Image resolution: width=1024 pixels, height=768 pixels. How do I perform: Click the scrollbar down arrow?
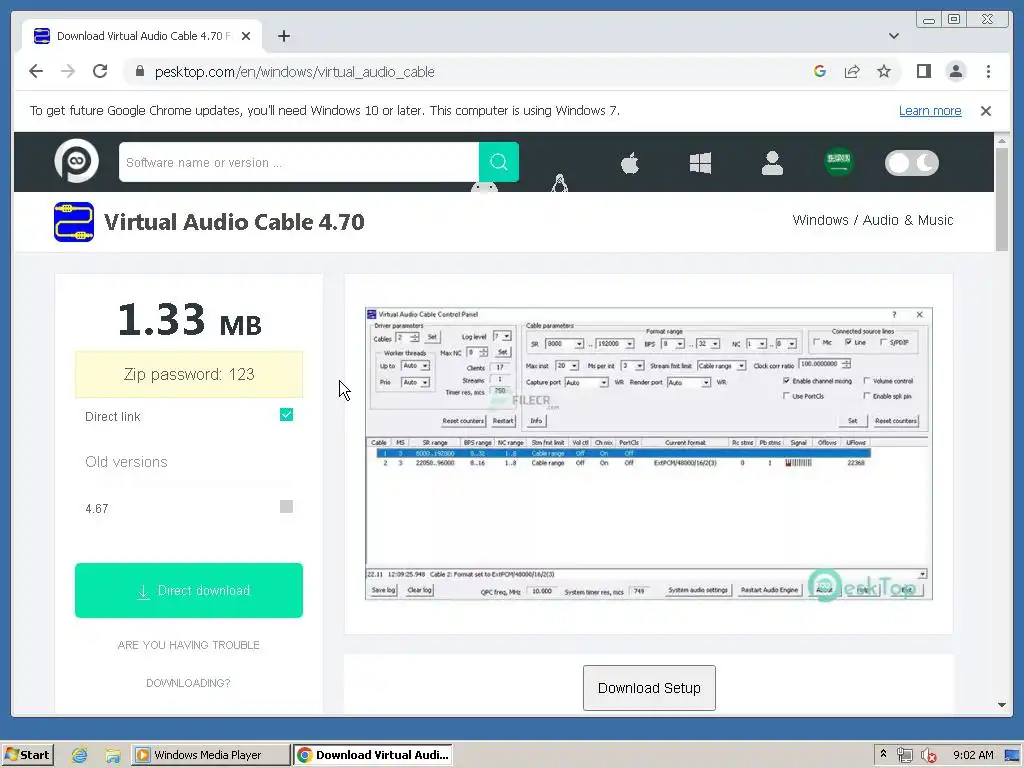[1002, 705]
